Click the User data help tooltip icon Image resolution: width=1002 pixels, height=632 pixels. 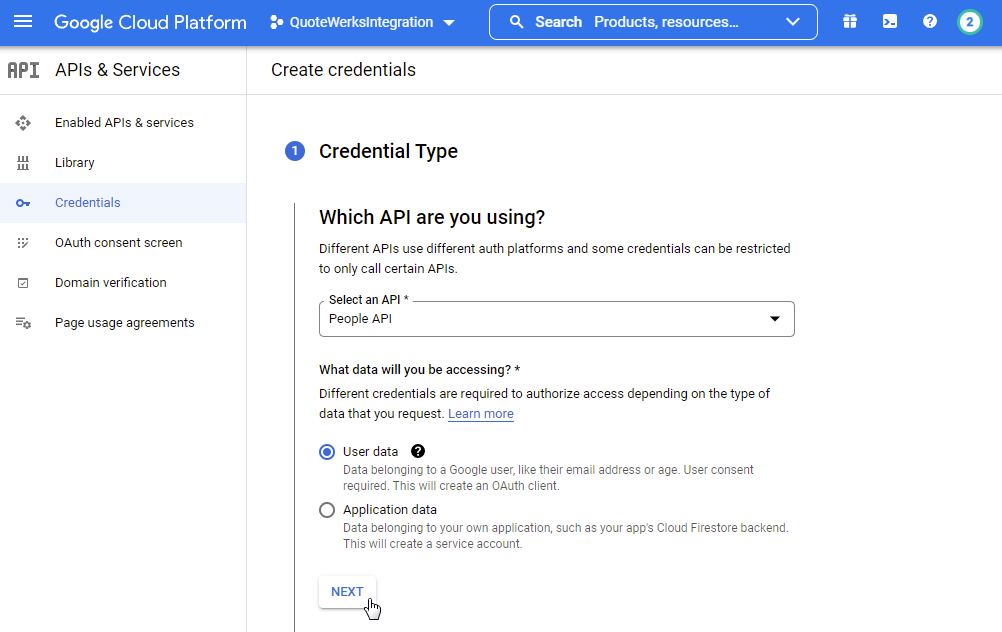(418, 451)
